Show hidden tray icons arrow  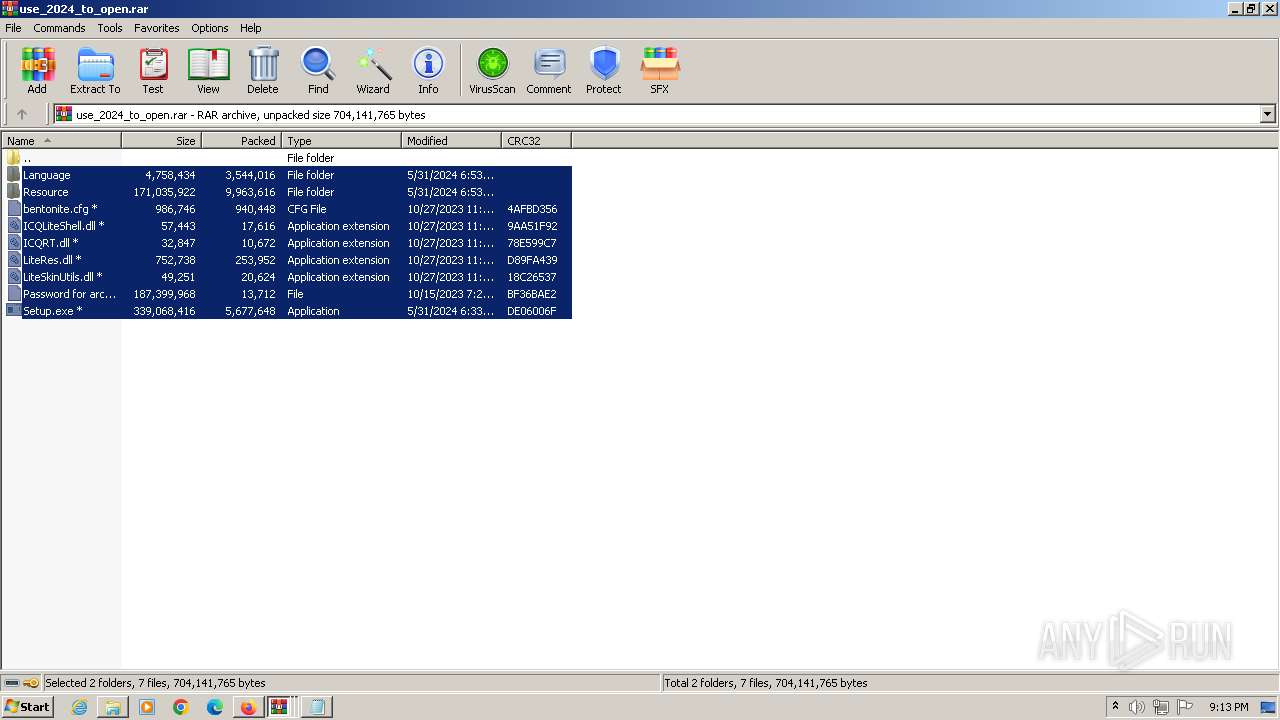click(1115, 707)
